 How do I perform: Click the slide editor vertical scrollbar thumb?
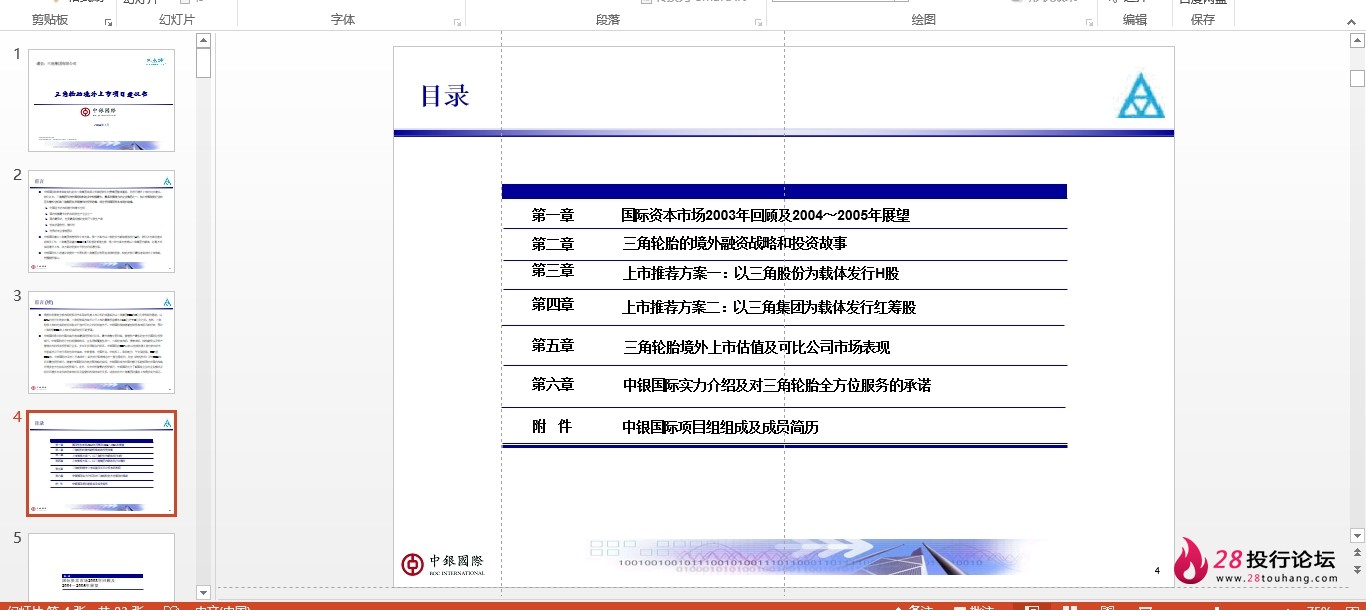pyautogui.click(x=1357, y=78)
